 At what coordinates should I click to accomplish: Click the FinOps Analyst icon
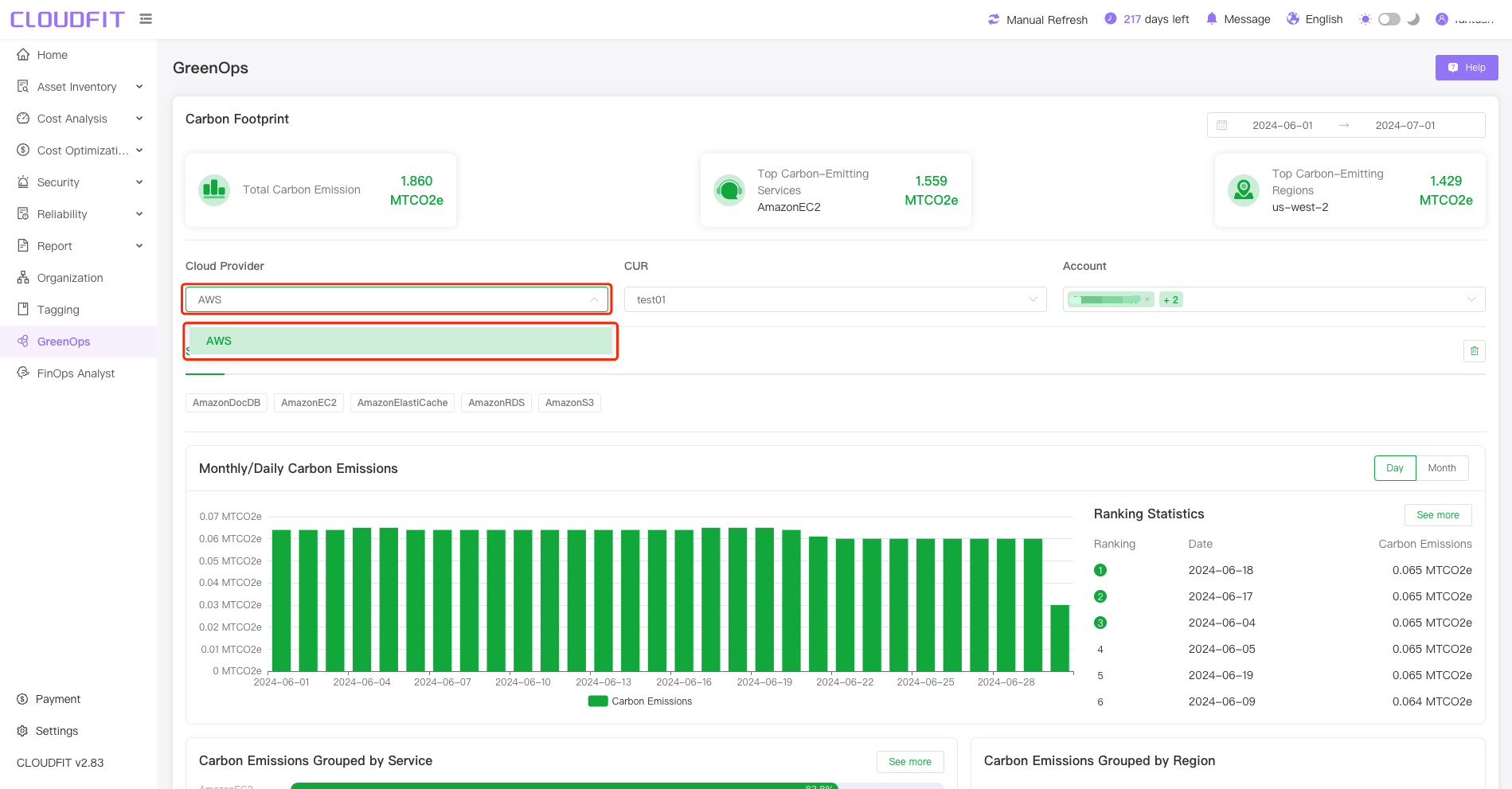tap(23, 373)
